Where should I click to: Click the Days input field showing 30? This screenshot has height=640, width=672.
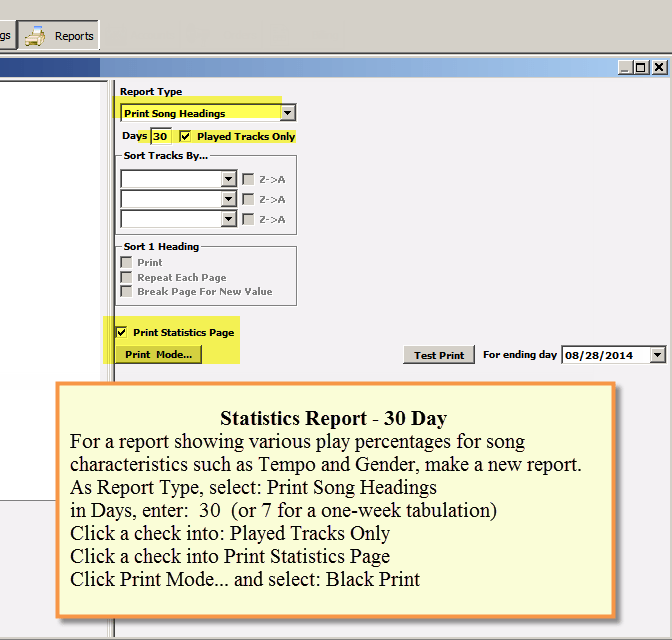pyautogui.click(x=161, y=136)
